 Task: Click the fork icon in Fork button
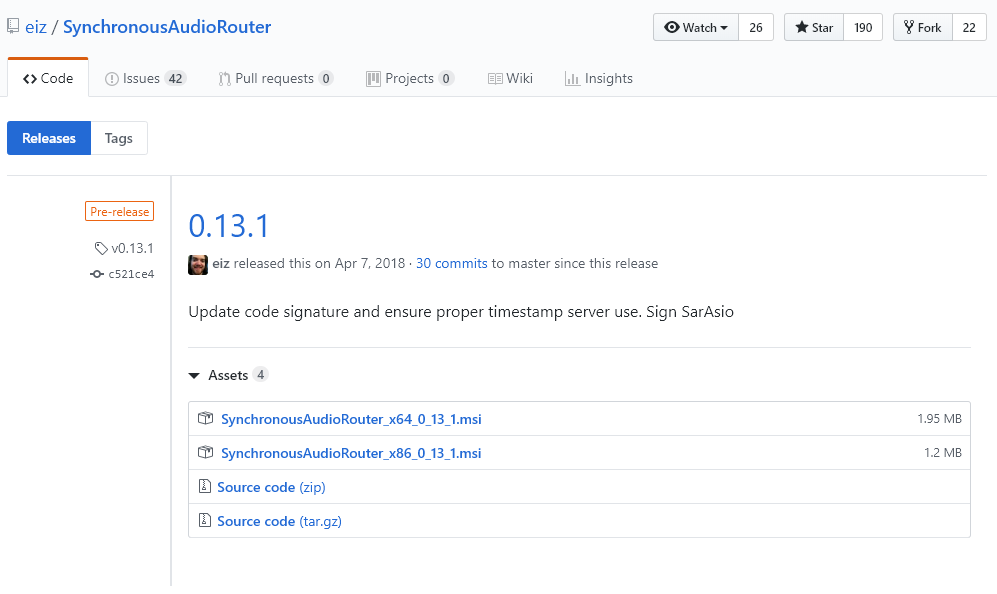click(x=909, y=27)
